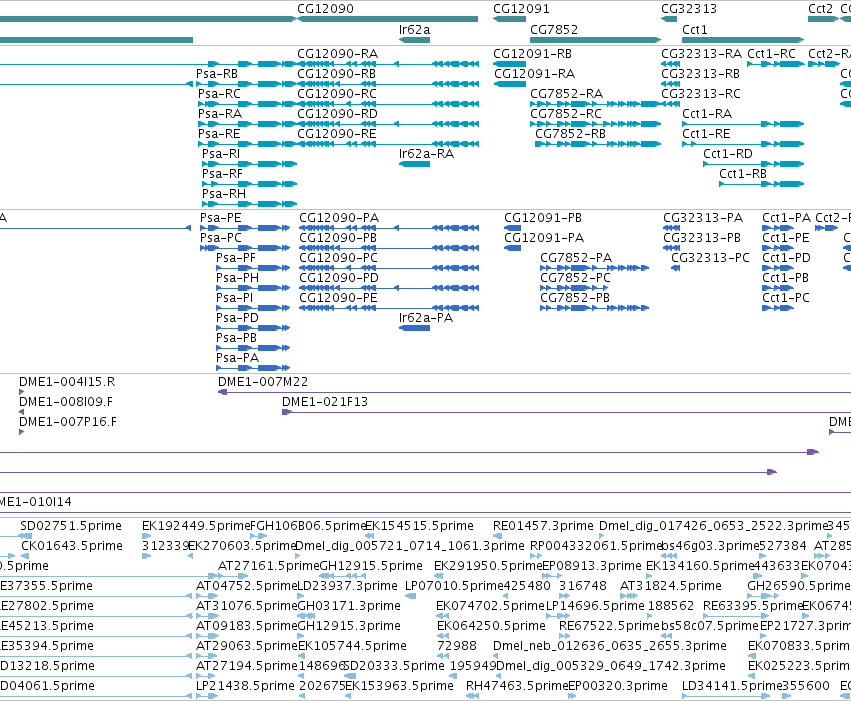
Task: Select EST label EP08913.3prime
Action: 592,566
